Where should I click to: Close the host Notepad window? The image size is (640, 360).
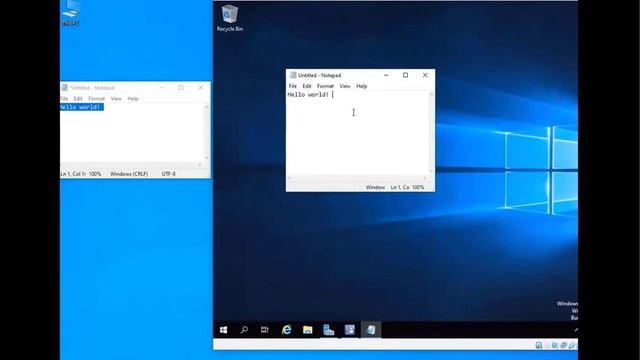(x=200, y=88)
